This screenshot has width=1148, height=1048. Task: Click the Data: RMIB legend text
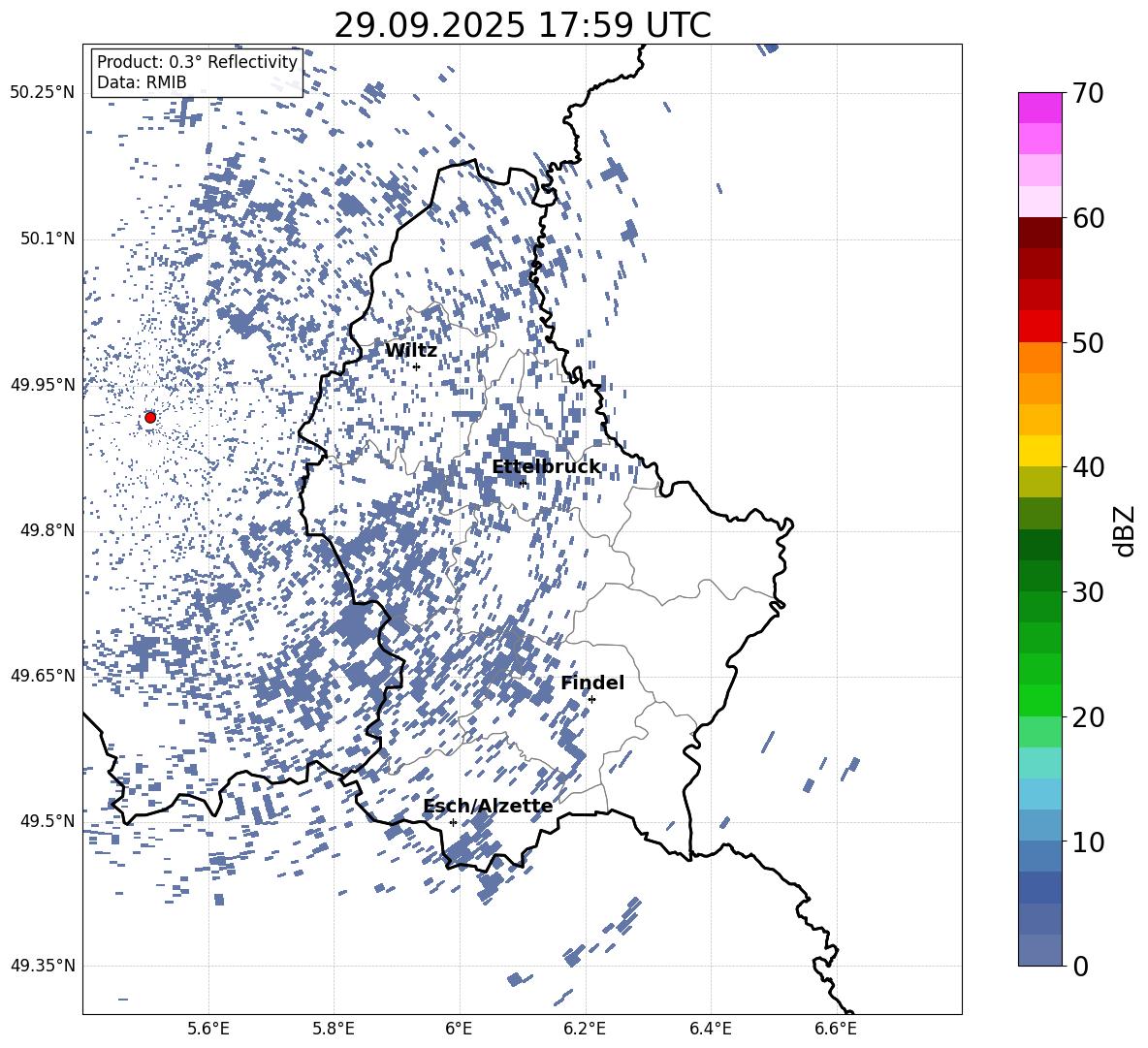tap(142, 82)
